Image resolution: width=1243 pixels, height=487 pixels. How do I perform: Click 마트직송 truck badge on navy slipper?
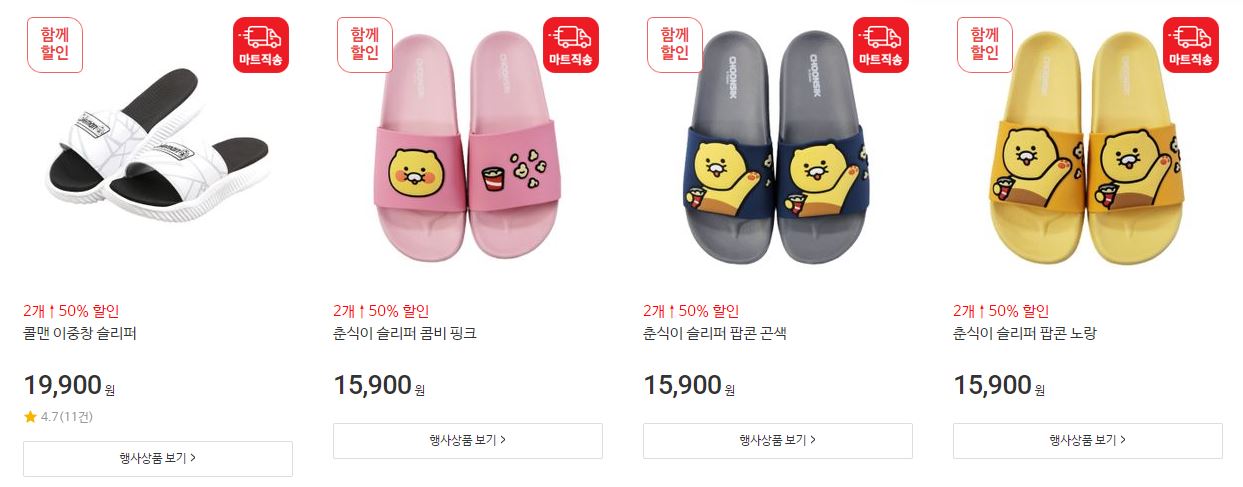click(880, 45)
